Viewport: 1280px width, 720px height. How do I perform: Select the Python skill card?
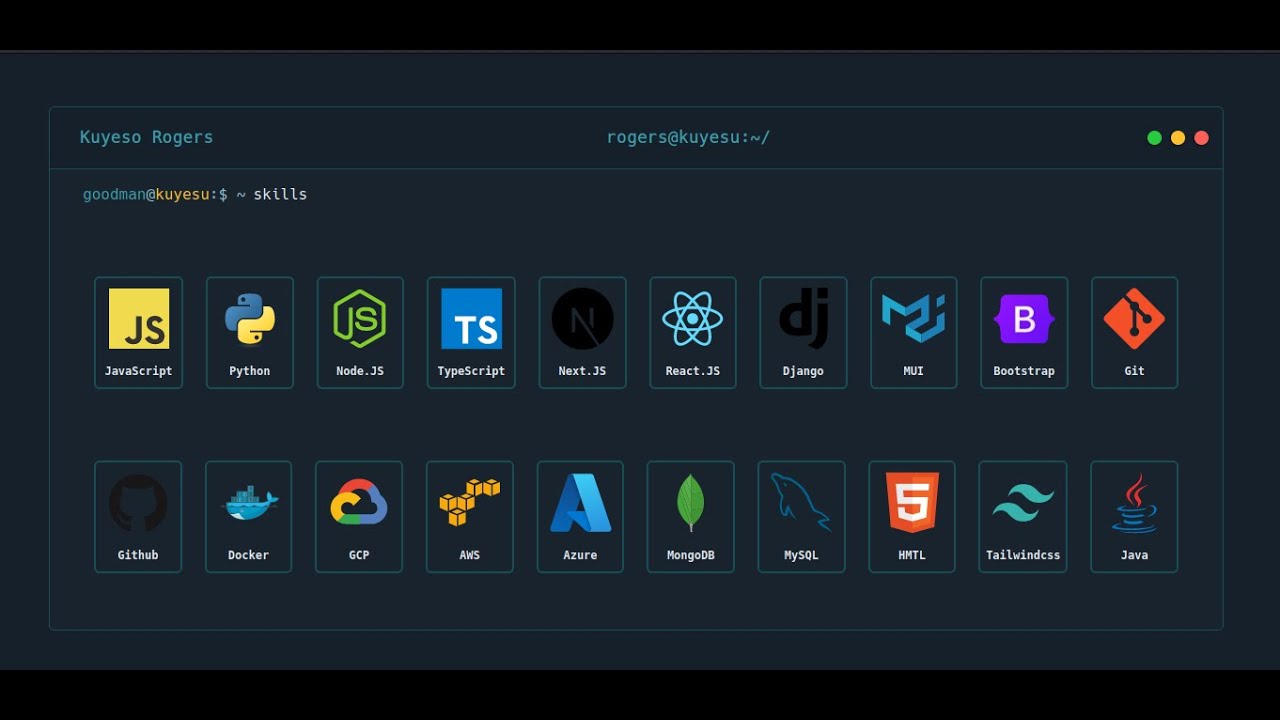[x=250, y=333]
